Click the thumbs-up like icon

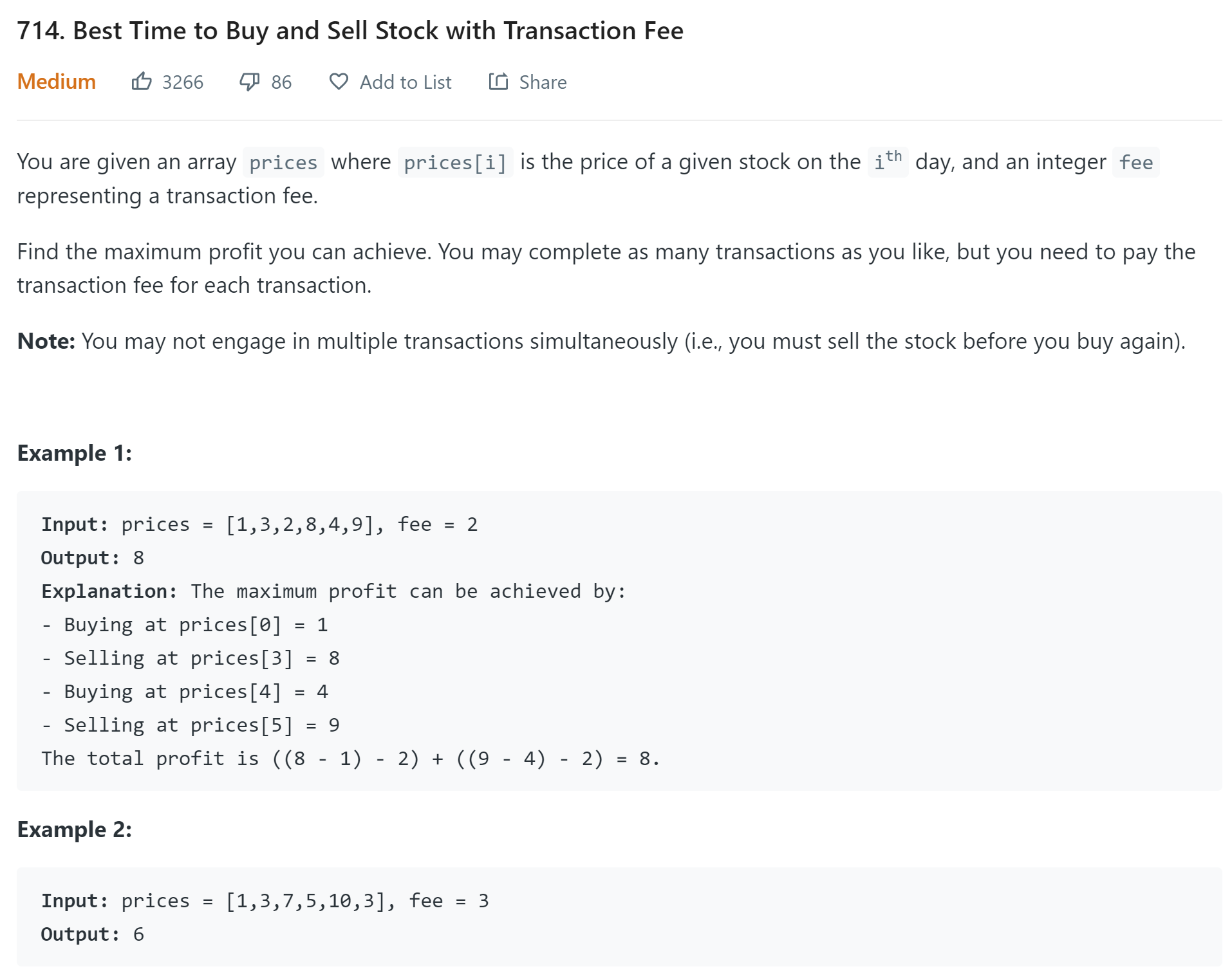pyautogui.click(x=142, y=82)
